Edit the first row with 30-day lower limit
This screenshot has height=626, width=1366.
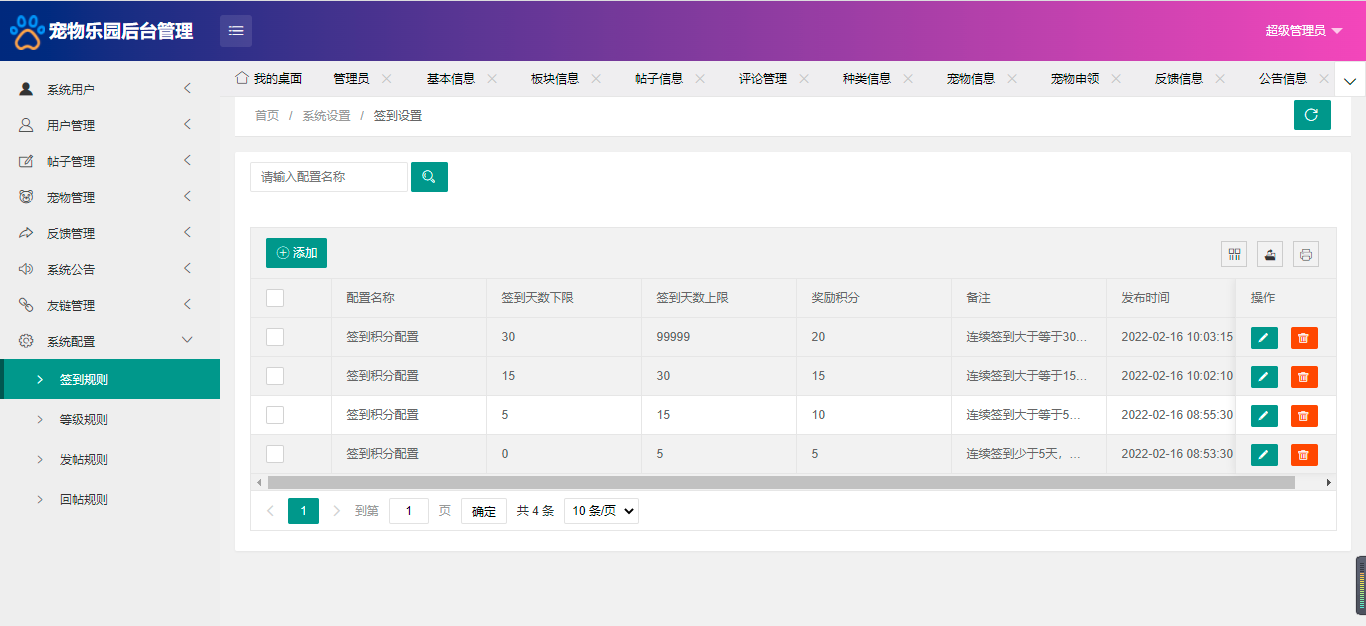point(1264,338)
